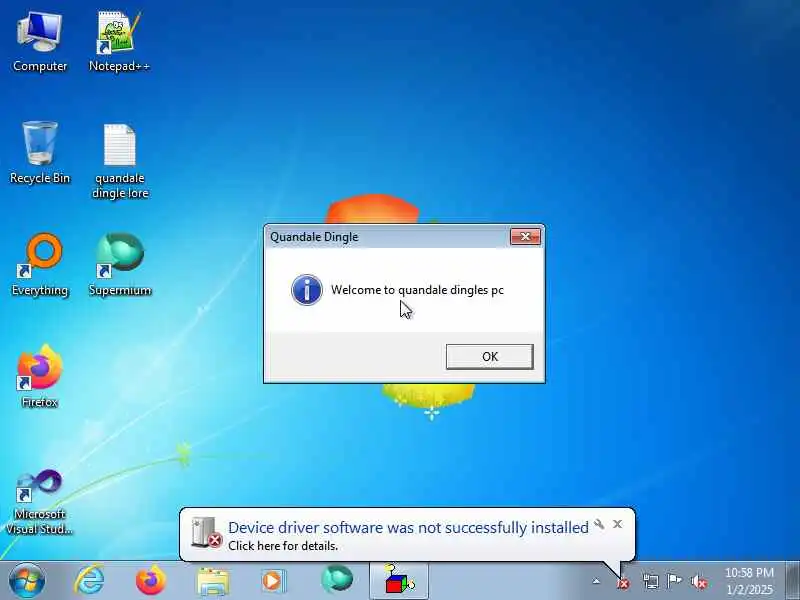Open the Computer desktop icon
The height and width of the screenshot is (600, 800).
coord(39,42)
